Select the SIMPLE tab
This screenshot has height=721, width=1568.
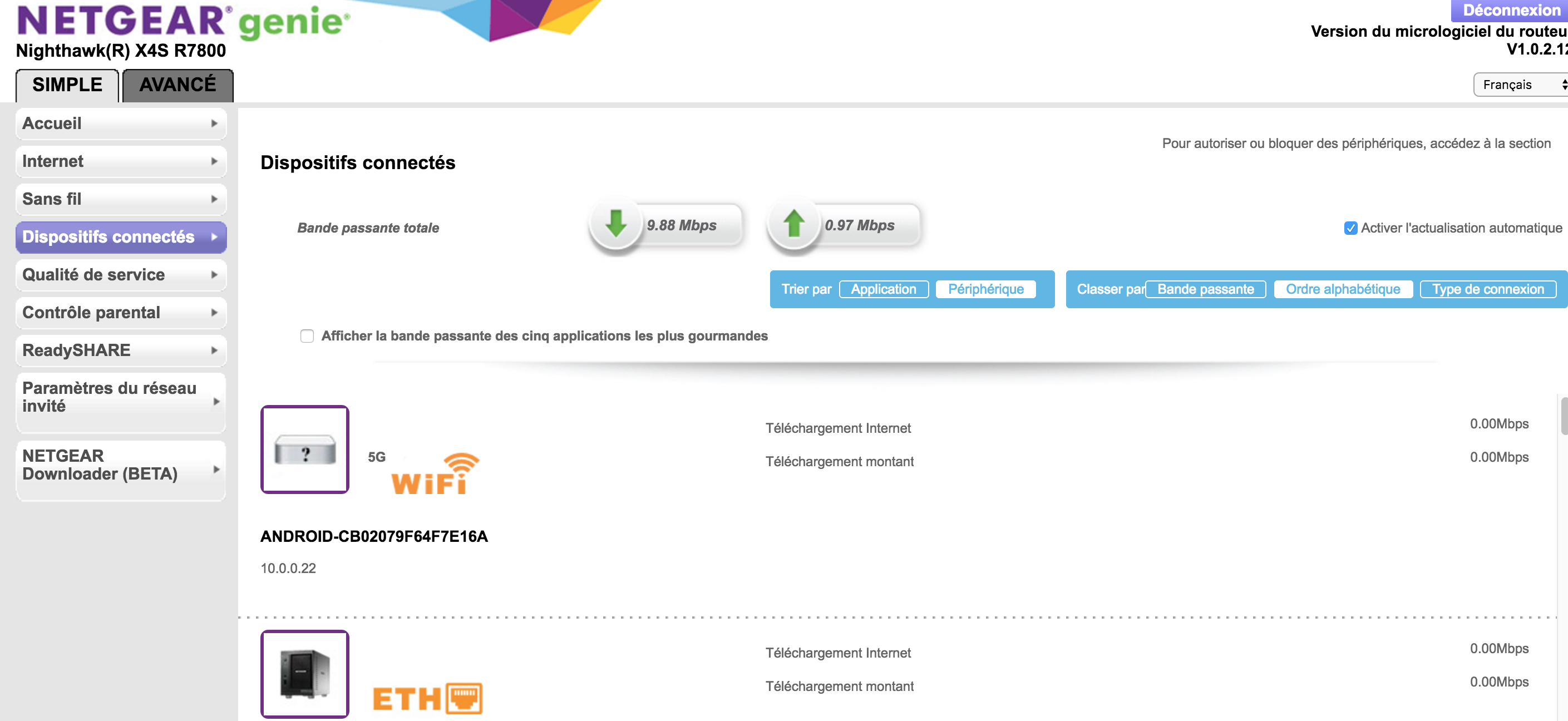67,85
